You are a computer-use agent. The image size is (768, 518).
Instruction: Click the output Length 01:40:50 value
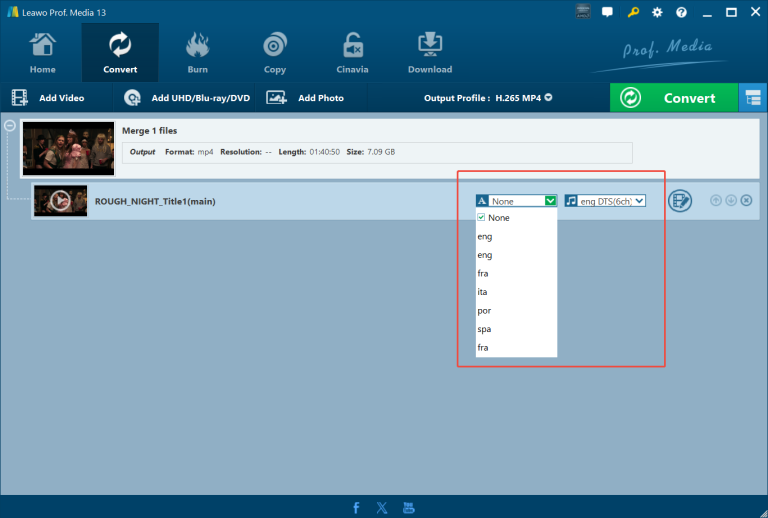coord(324,152)
